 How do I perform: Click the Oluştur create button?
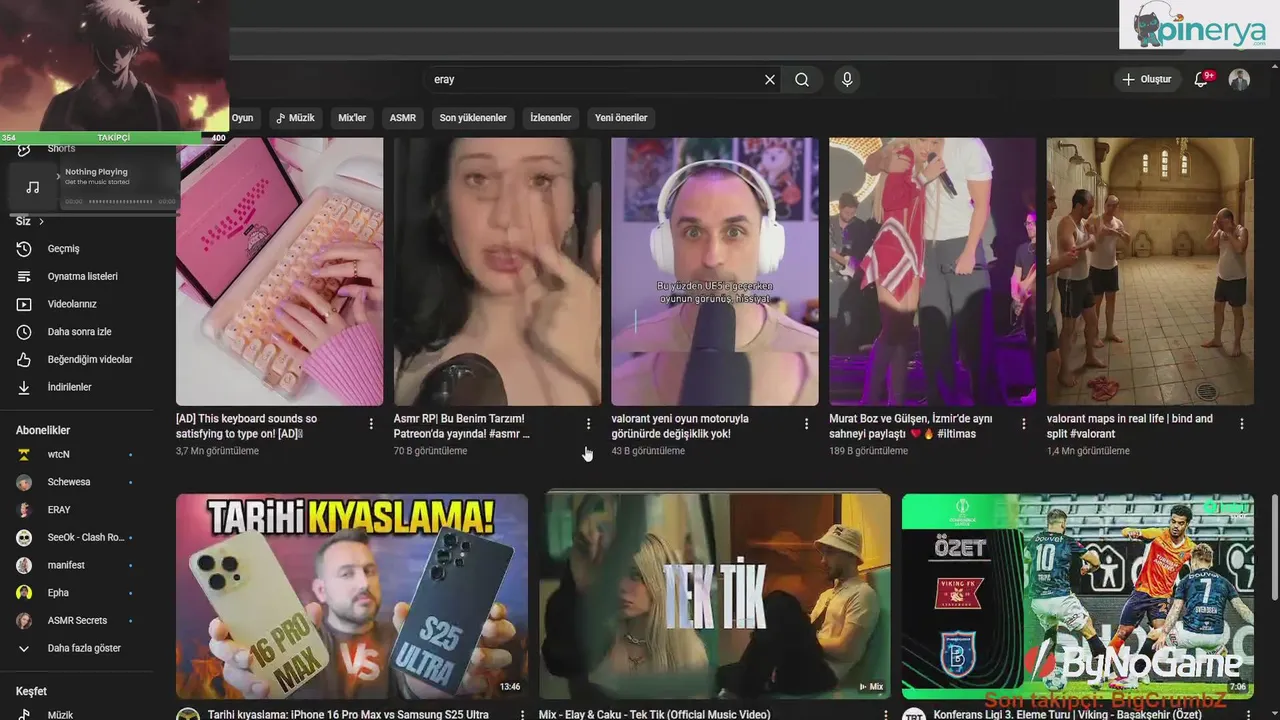(x=1146, y=80)
